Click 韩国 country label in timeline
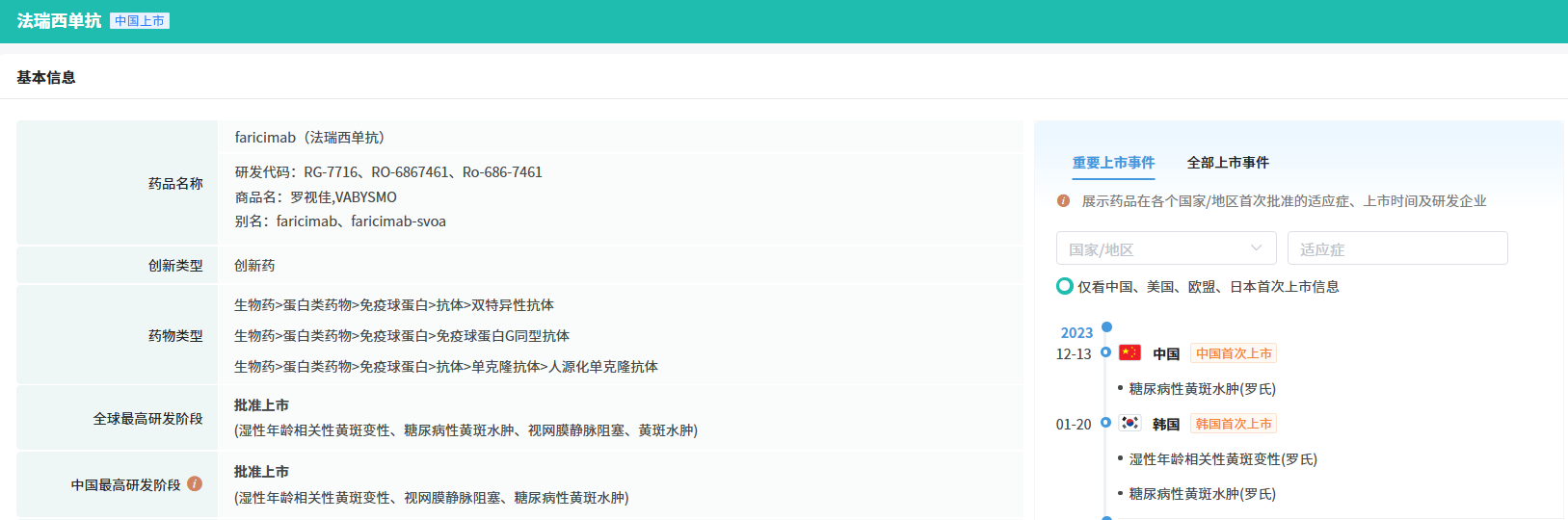The width and height of the screenshot is (1568, 520). click(1166, 424)
